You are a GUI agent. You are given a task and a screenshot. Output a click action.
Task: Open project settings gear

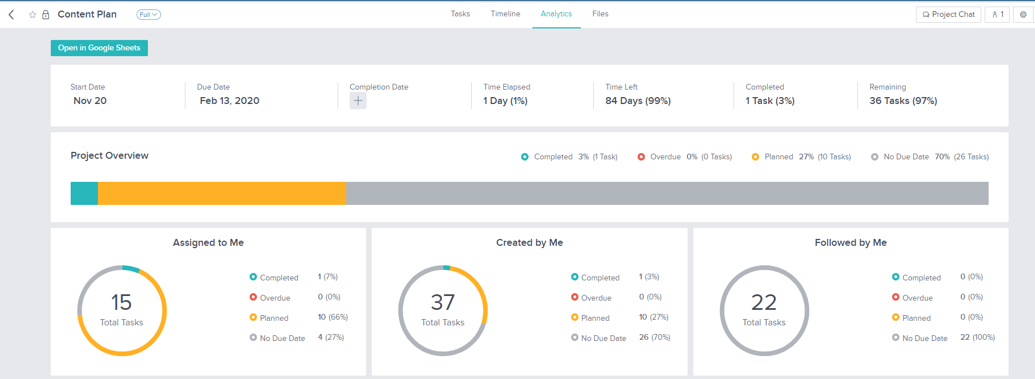tap(1023, 15)
